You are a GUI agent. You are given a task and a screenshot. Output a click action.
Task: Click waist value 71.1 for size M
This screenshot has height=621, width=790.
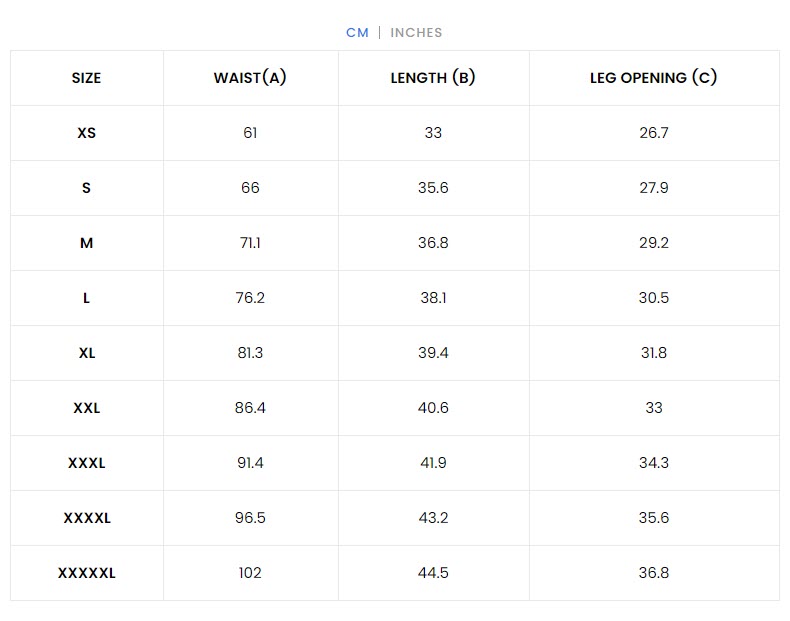250,243
